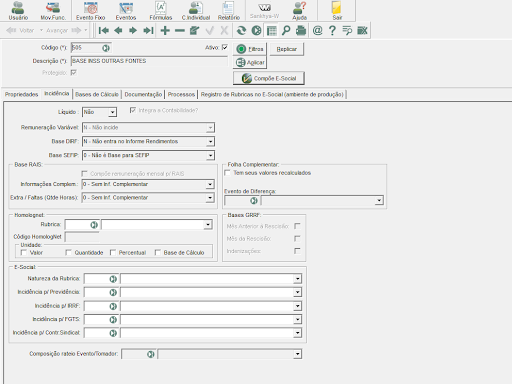Check the Percentual unit checkbox
Screen dimensions: 512x384
[x=113, y=252]
